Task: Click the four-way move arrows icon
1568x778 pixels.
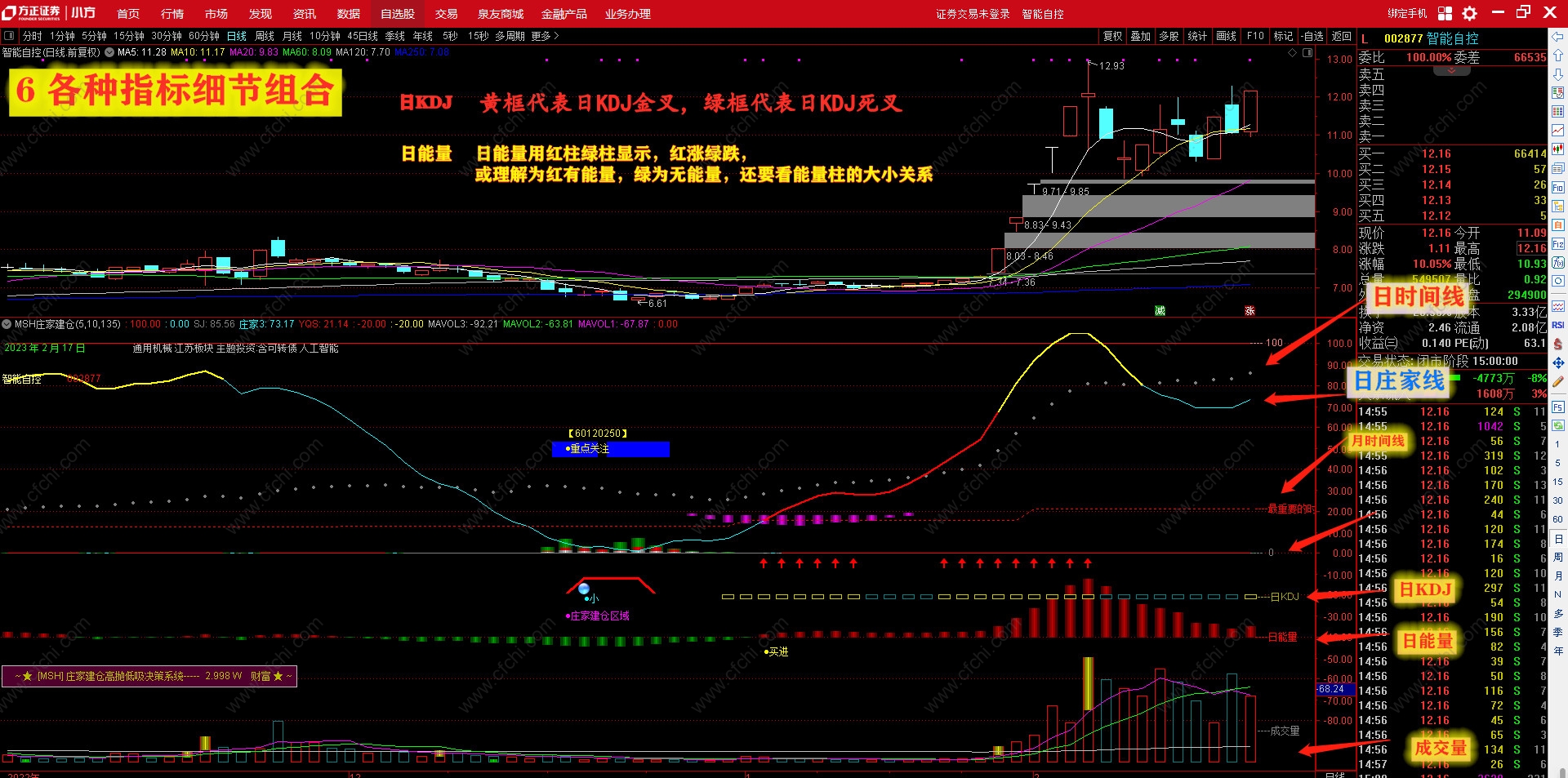Action: tap(1558, 362)
